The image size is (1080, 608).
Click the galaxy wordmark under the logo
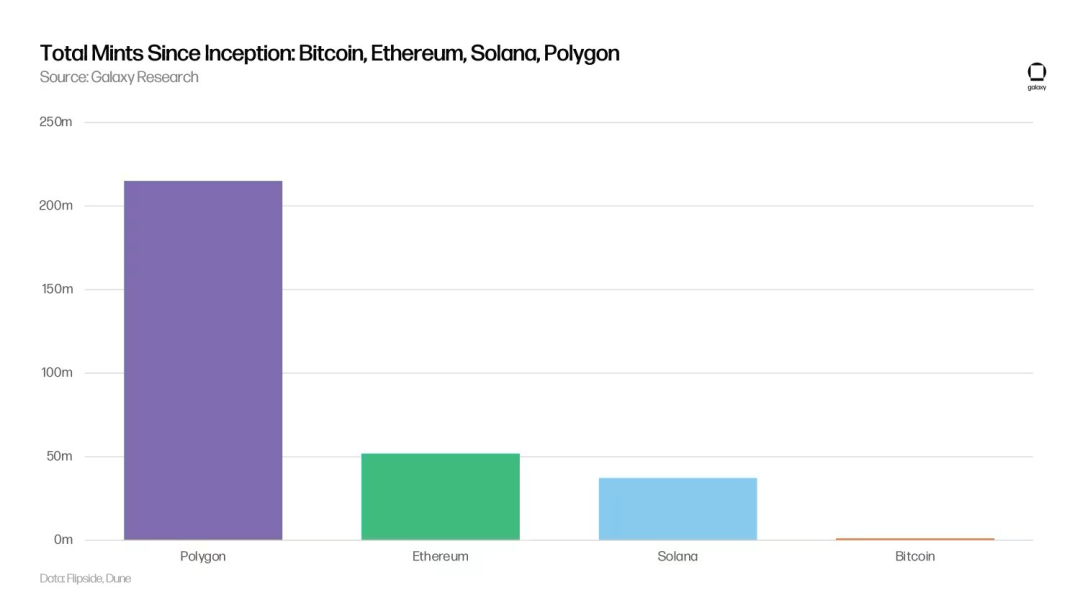pyautogui.click(x=1037, y=88)
